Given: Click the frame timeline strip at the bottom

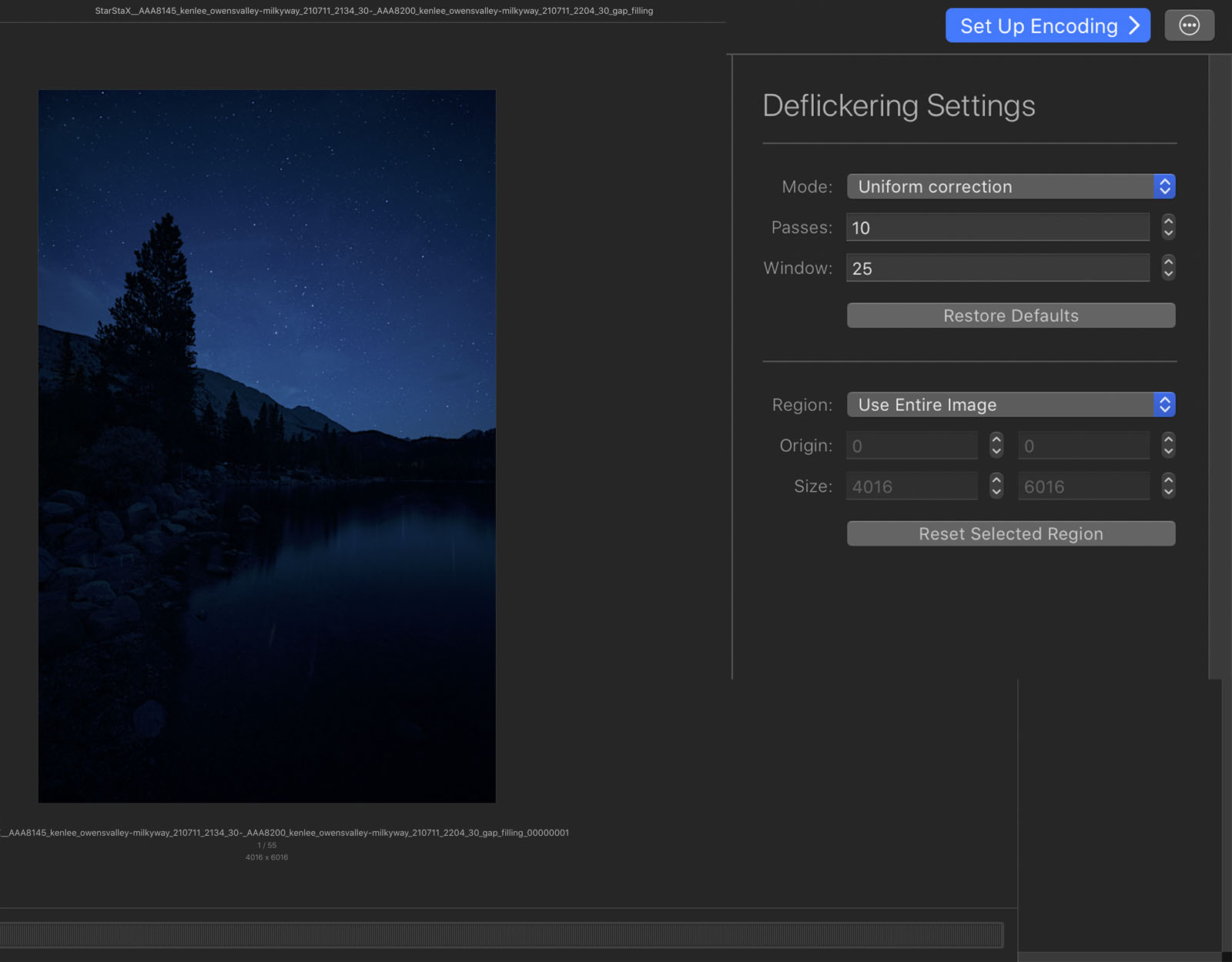Looking at the screenshot, I should coord(500,935).
